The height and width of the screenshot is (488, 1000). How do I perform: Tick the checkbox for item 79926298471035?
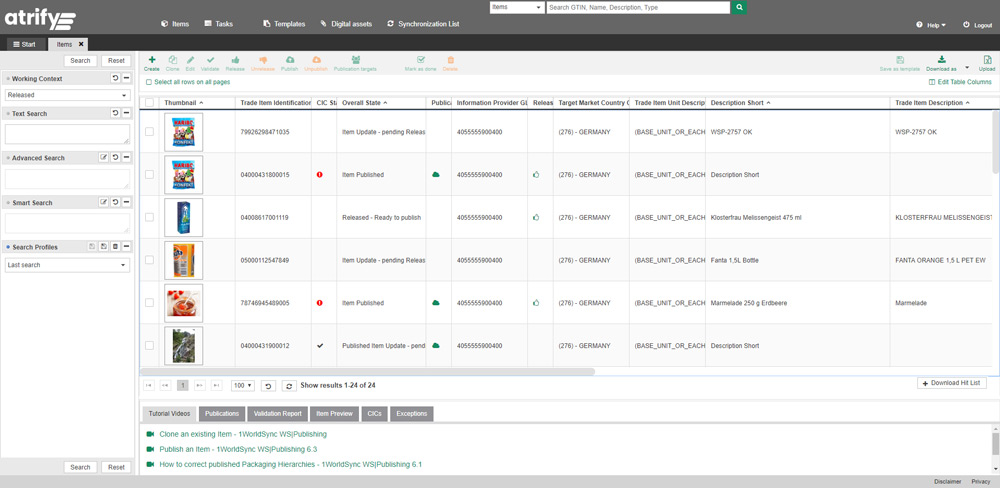[x=150, y=132]
